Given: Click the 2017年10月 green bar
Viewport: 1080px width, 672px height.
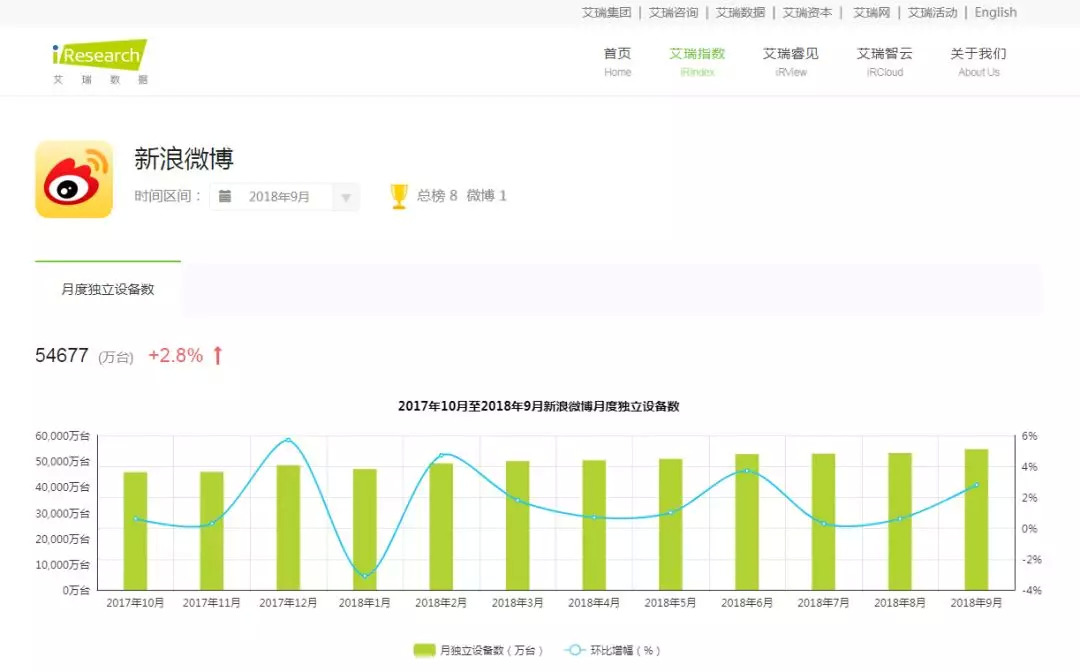Looking at the screenshot, I should [x=135, y=531].
